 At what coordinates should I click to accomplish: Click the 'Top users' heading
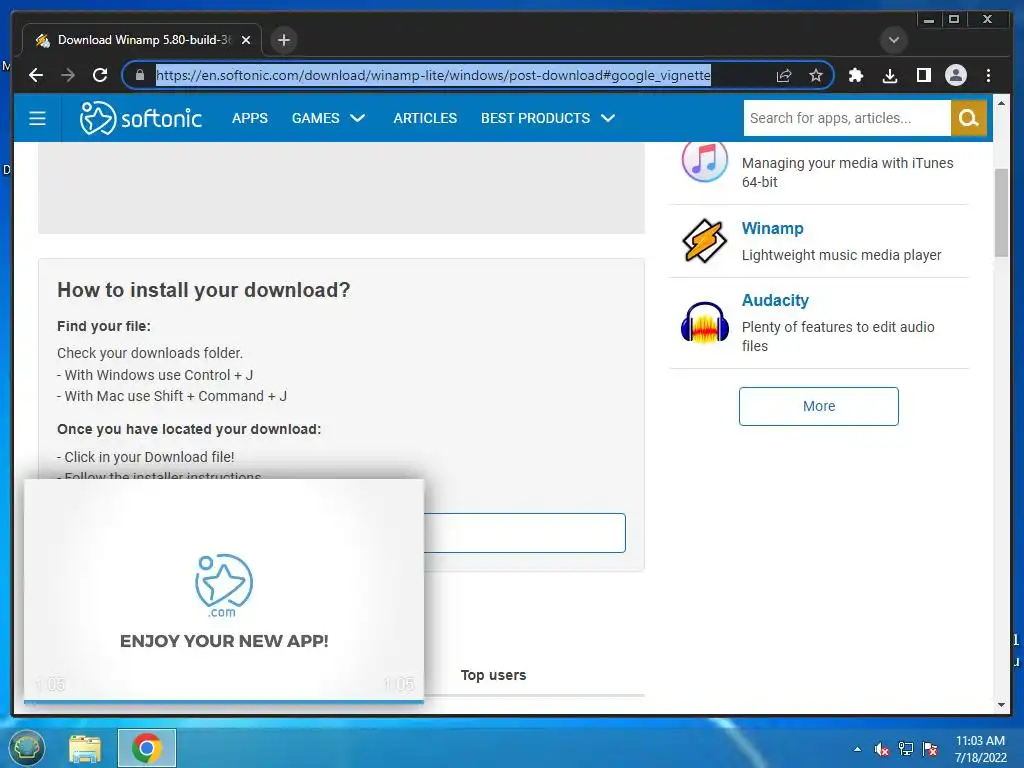pos(493,675)
